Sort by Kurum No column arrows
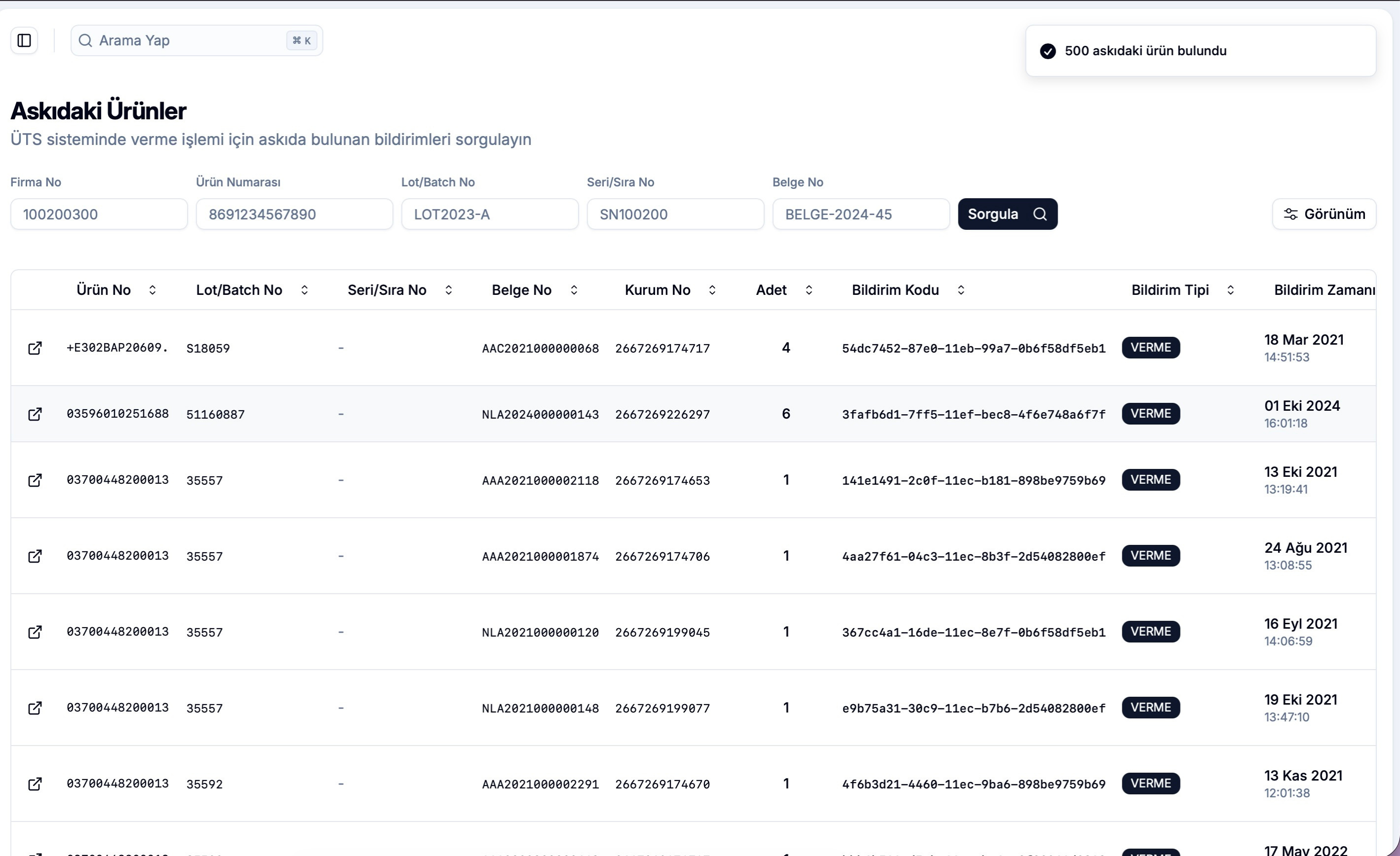Screen dimensions: 1400x856 [712, 289]
